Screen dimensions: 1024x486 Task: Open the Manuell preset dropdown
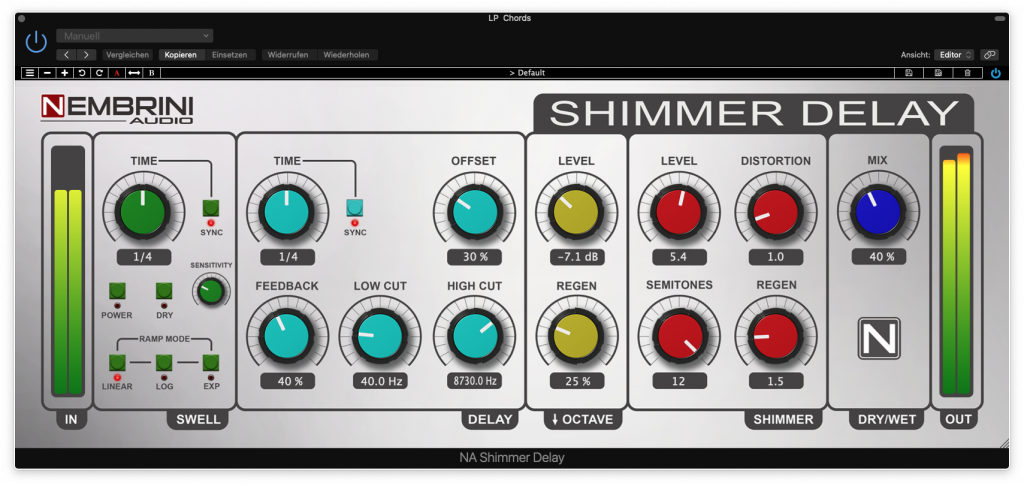pos(134,36)
